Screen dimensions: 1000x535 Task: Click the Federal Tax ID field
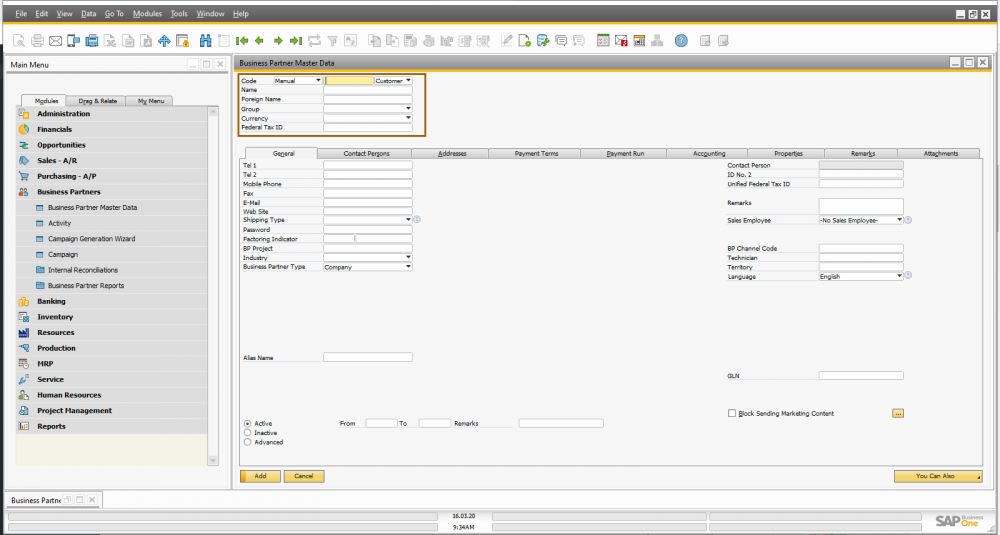tap(368, 128)
